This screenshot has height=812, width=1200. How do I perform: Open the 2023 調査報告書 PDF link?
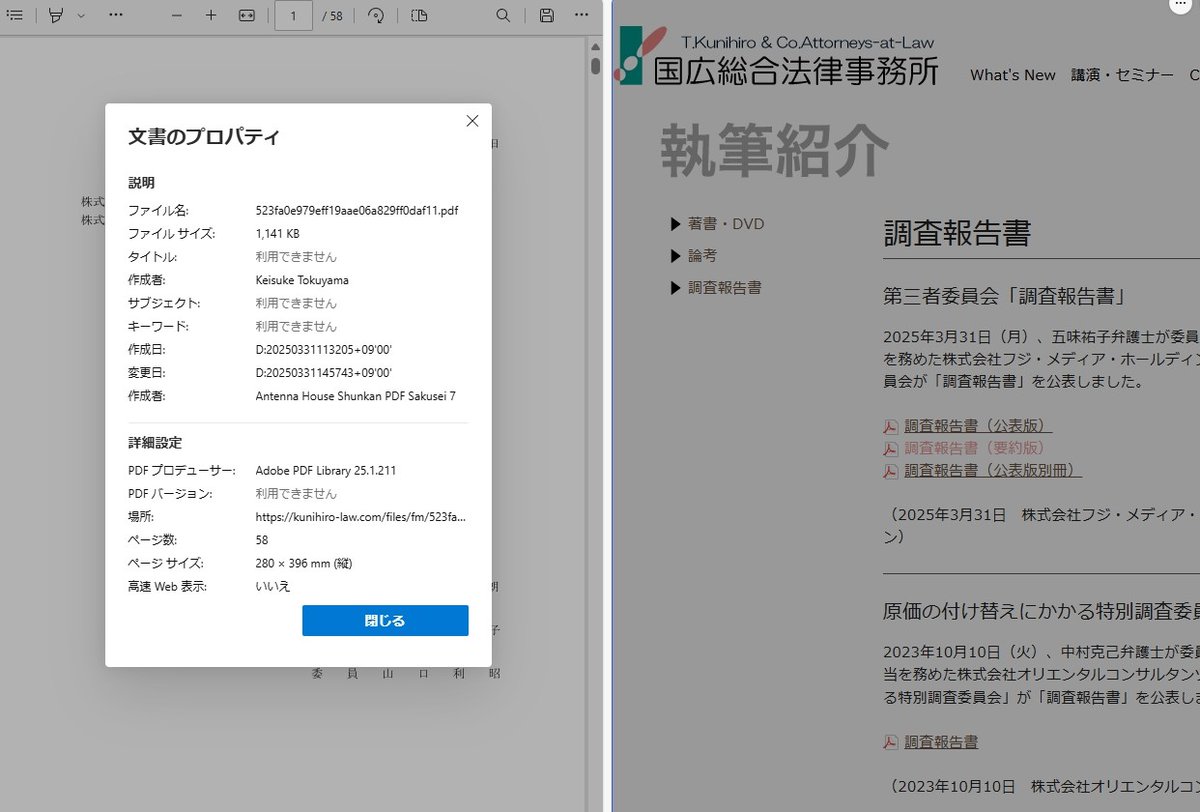pos(941,741)
